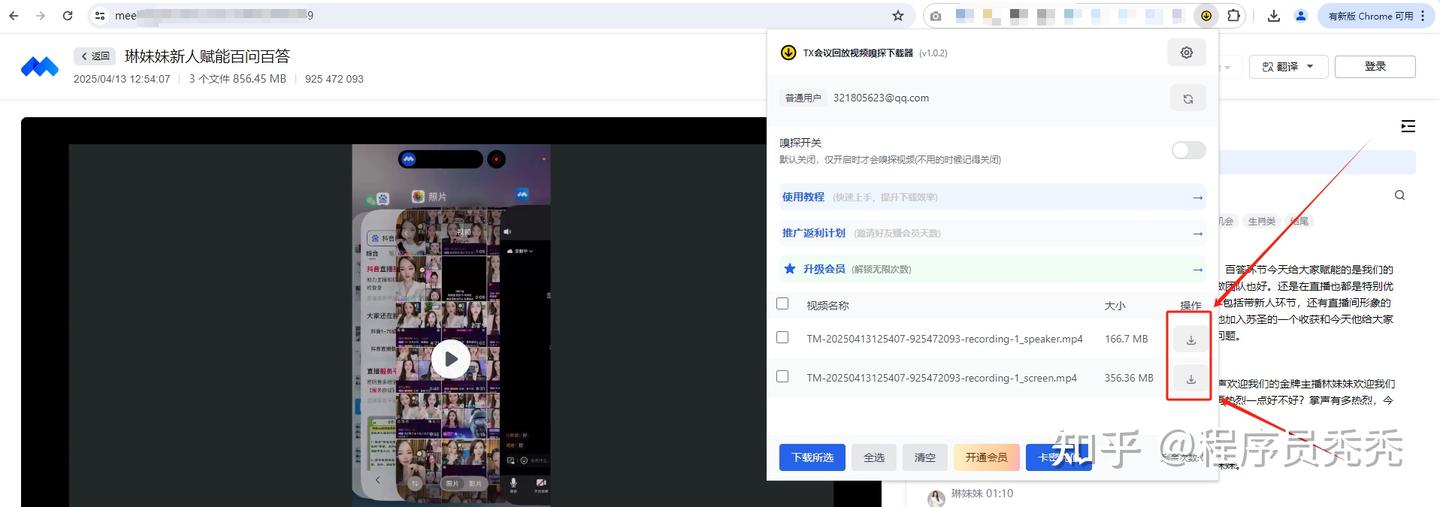Play the meeting recording video
This screenshot has height=507, width=1440.
pyautogui.click(x=450, y=358)
